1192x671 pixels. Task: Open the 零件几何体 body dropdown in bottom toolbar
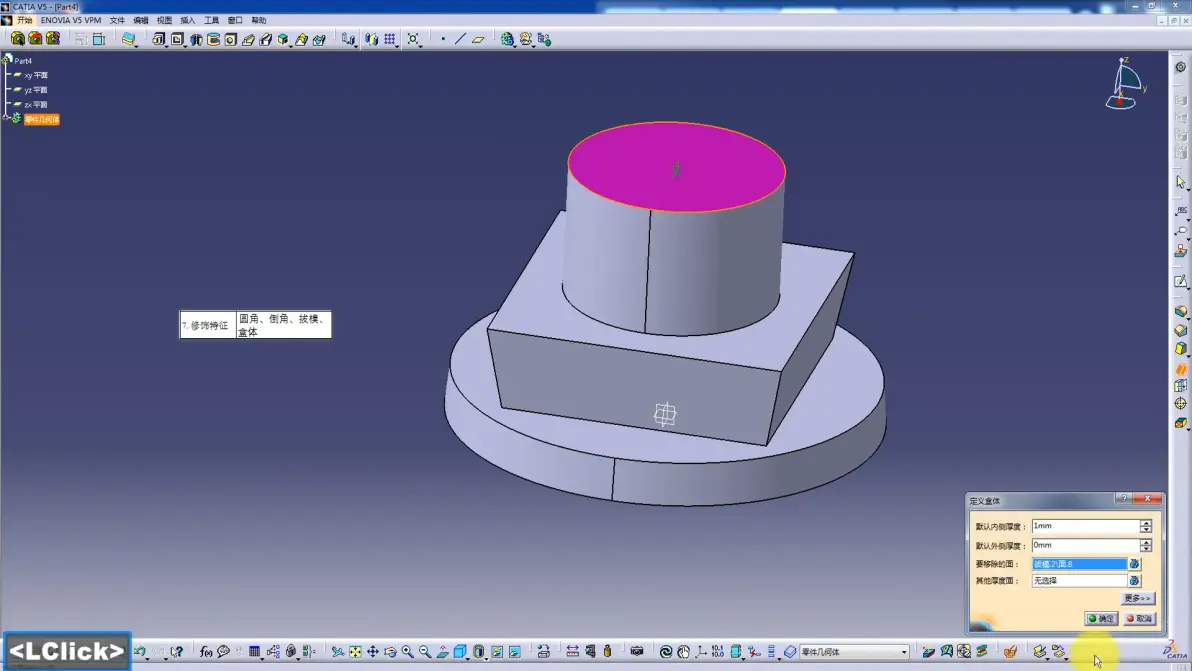coord(904,652)
